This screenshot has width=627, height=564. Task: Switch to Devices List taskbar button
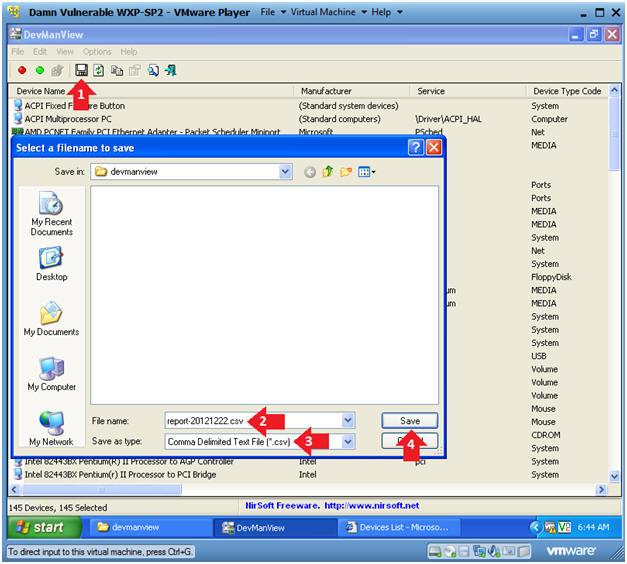coord(399,528)
